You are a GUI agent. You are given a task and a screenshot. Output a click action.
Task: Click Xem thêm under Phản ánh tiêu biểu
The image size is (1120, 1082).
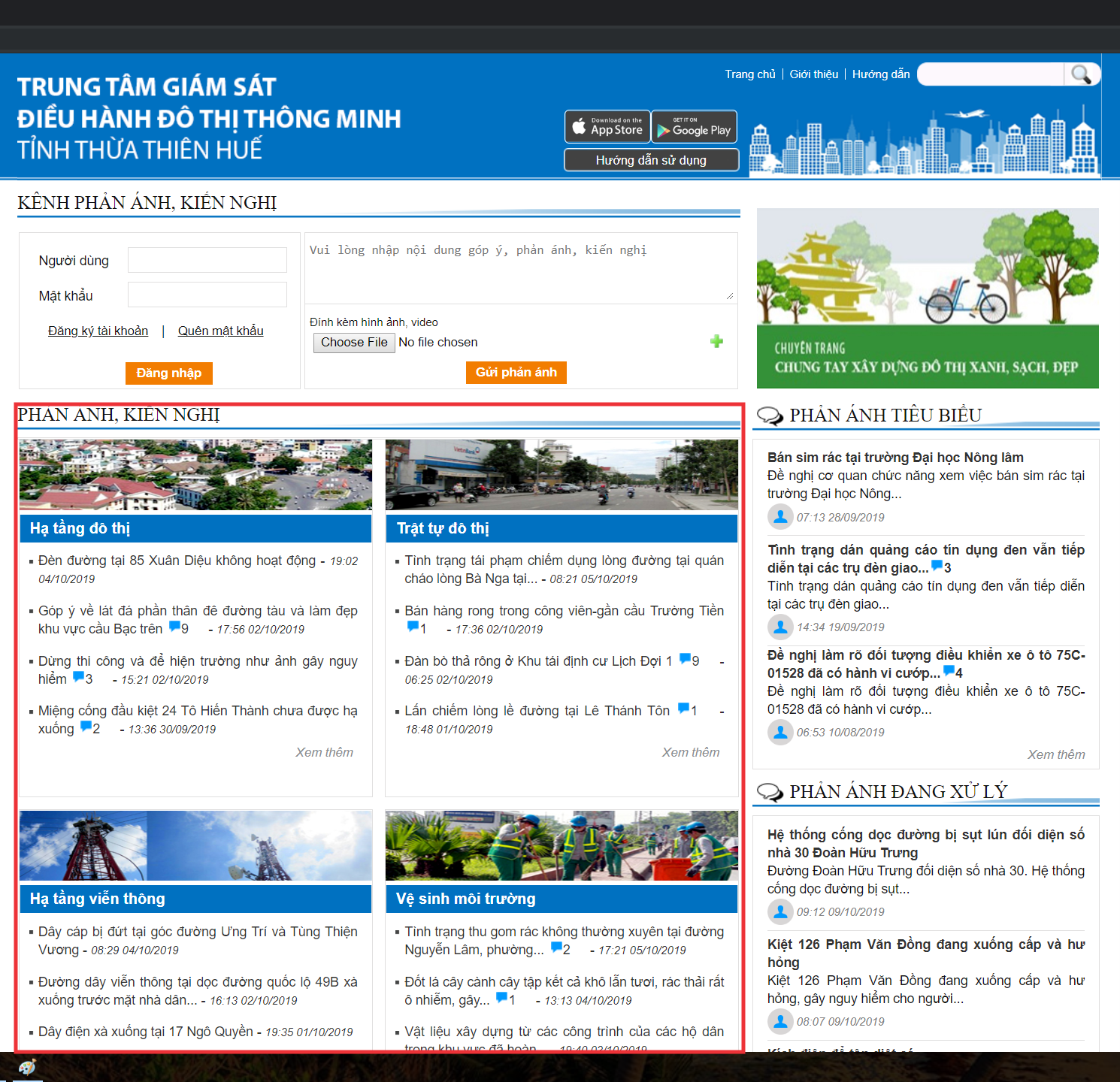pyautogui.click(x=1056, y=754)
